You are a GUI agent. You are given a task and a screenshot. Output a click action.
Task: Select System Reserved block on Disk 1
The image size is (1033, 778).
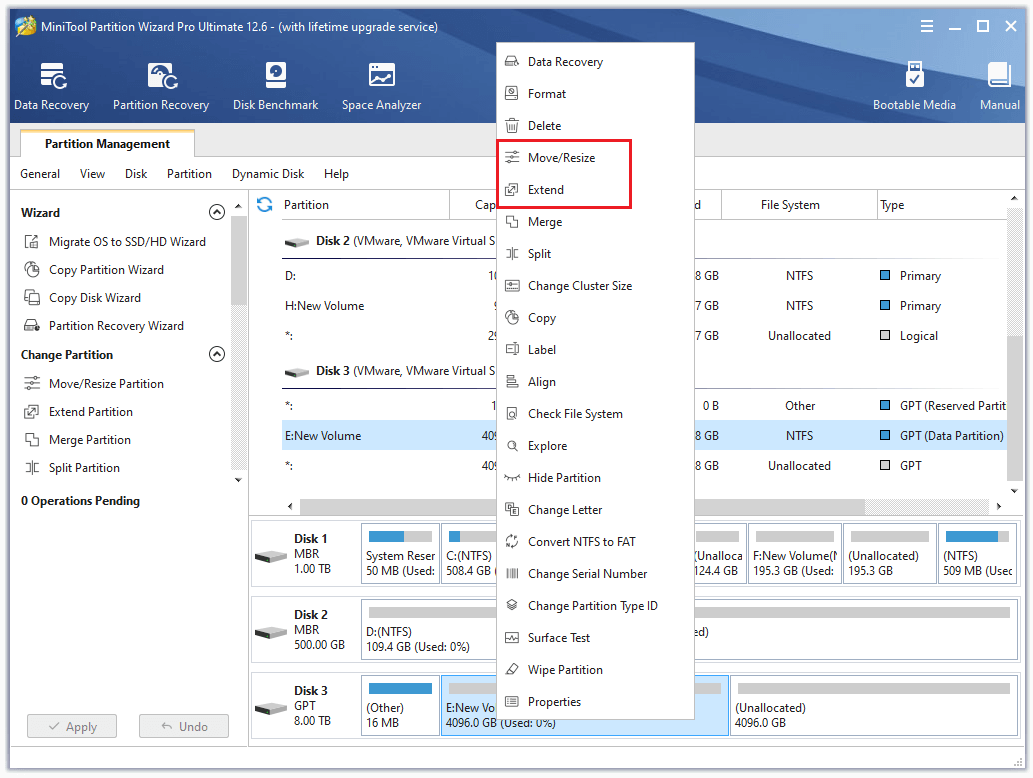tap(400, 553)
